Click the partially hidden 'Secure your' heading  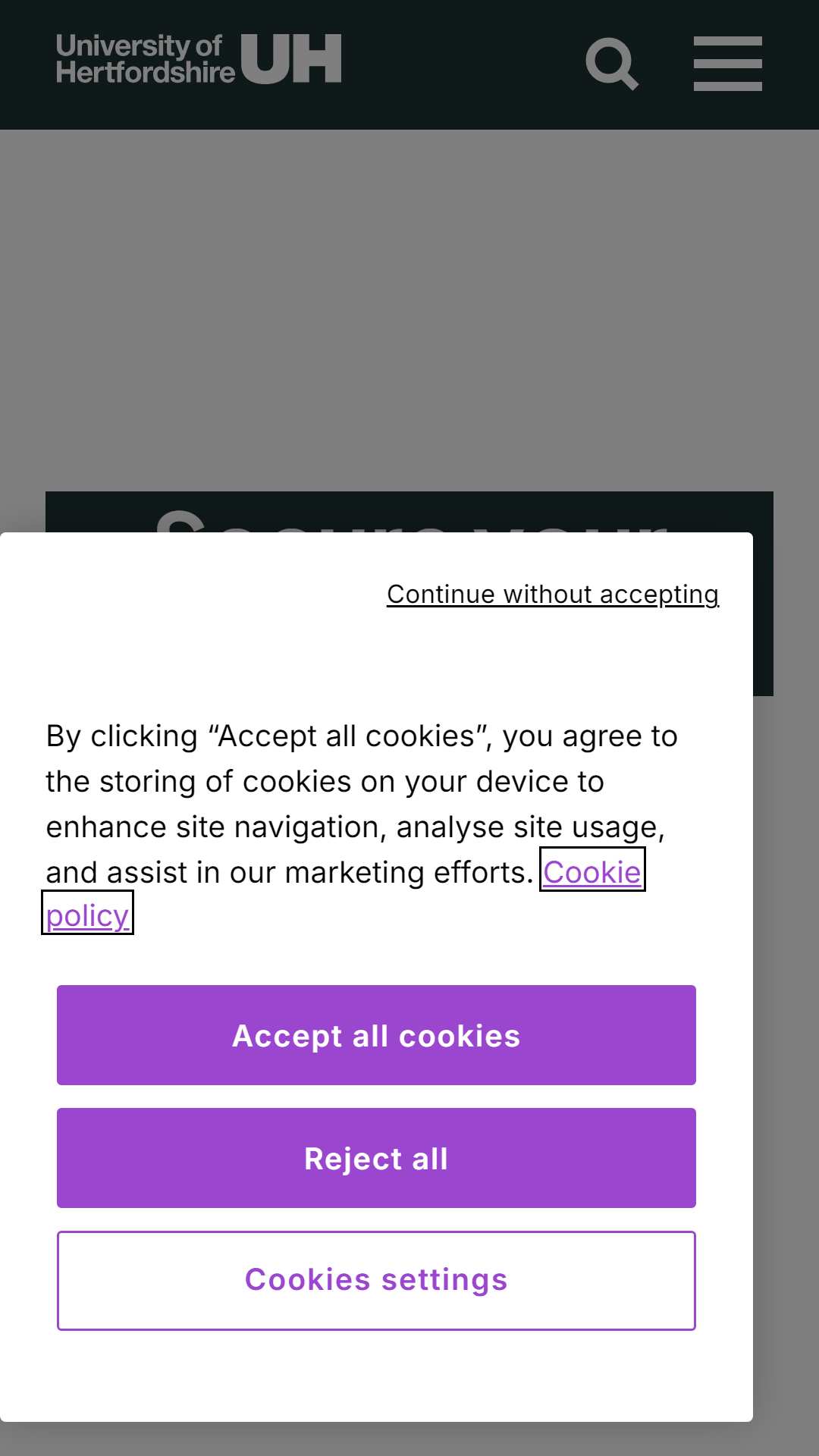click(409, 520)
